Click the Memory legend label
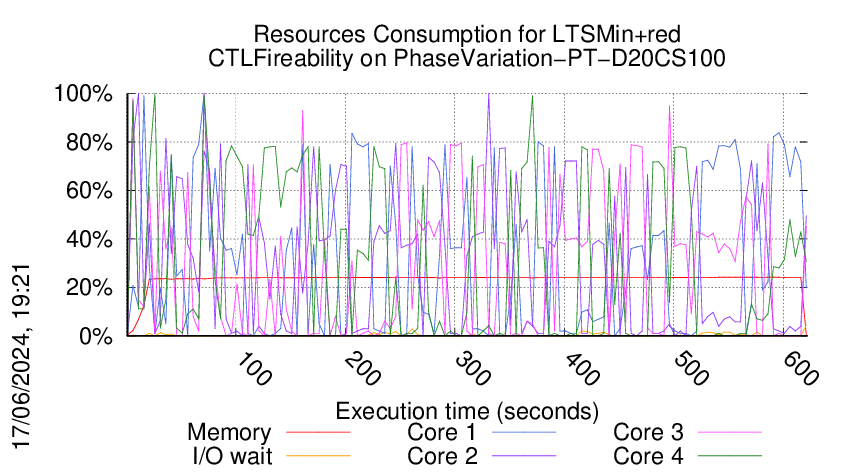This screenshot has width=850, height=475. (x=229, y=433)
